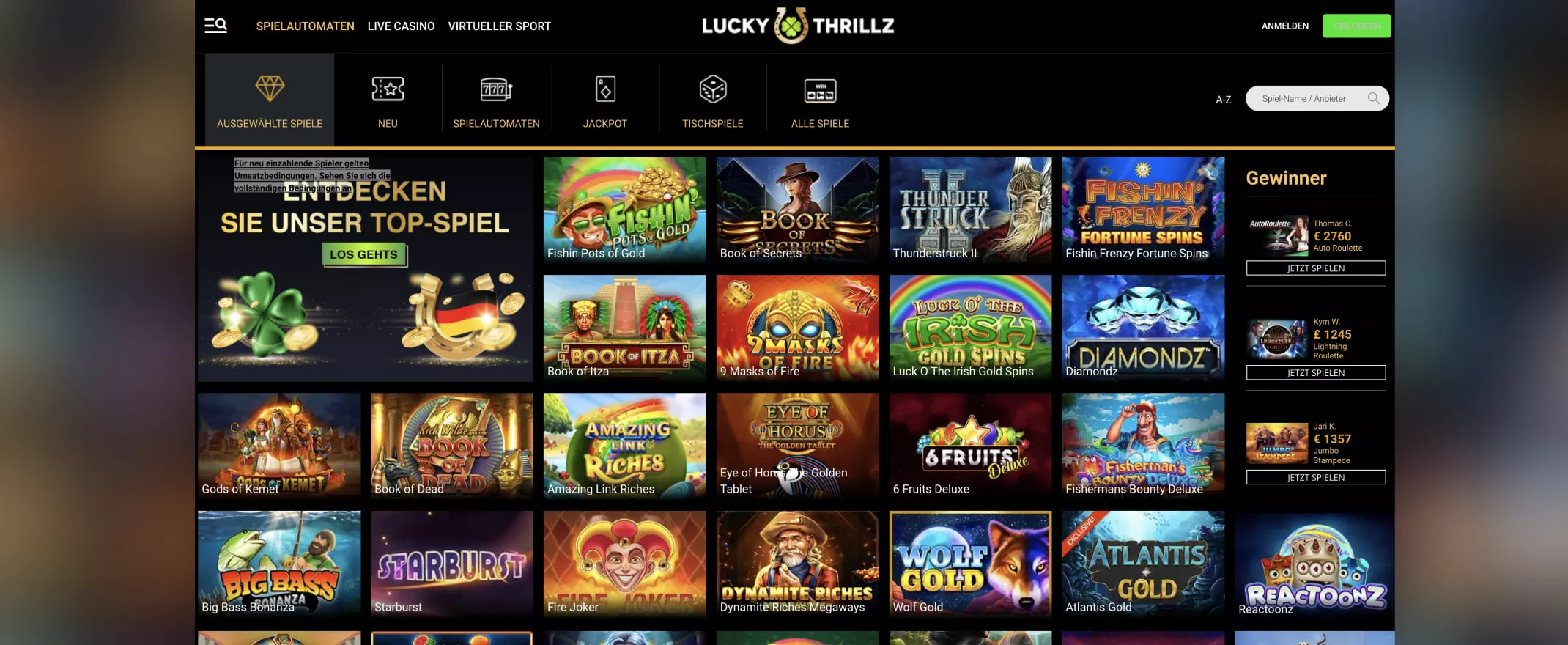Click the magnifier icon in search field

1374,98
